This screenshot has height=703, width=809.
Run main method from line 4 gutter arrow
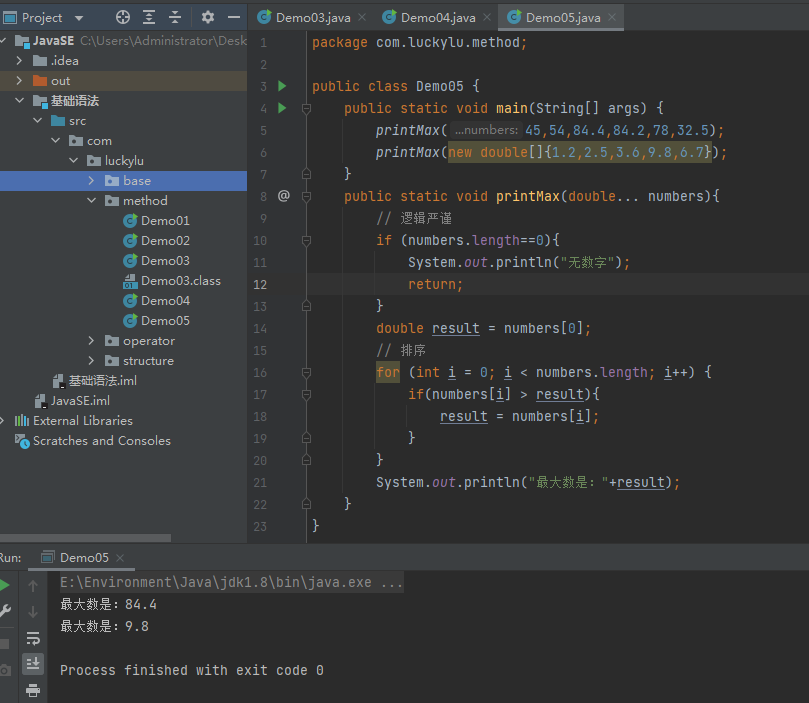tap(282, 108)
